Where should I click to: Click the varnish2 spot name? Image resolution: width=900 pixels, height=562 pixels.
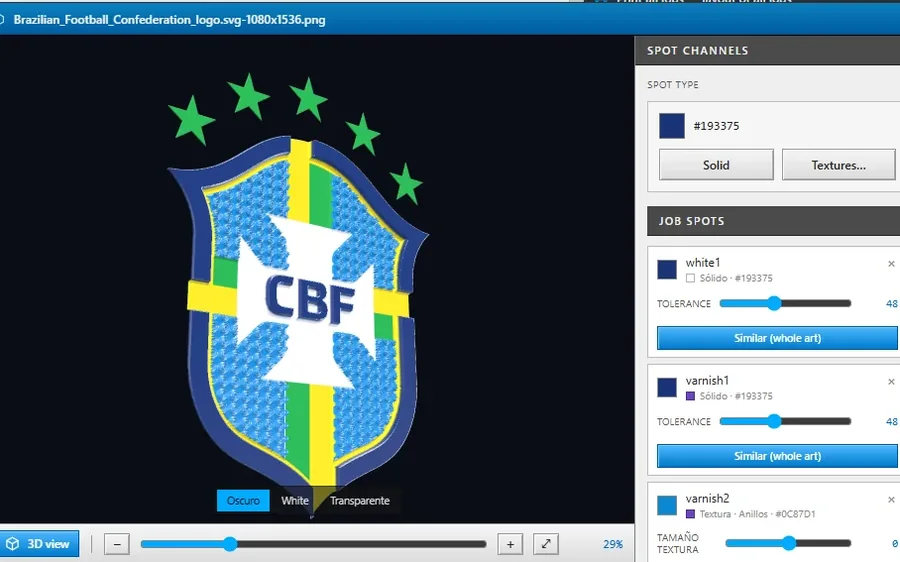click(x=707, y=498)
